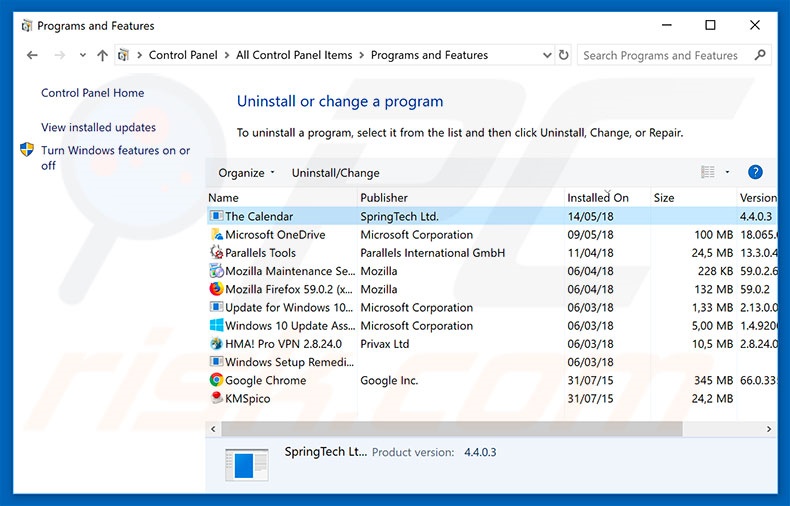Expand the address bar history dropdown
Screen dimensions: 790x506
point(547,55)
